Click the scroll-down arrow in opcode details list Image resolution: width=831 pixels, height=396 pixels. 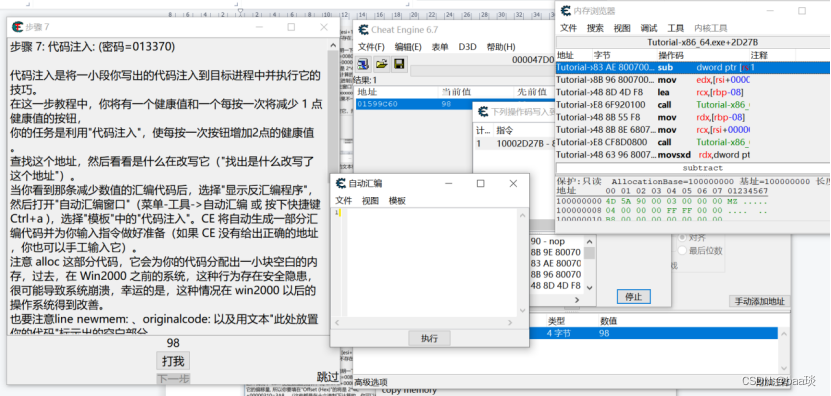coord(589,287)
